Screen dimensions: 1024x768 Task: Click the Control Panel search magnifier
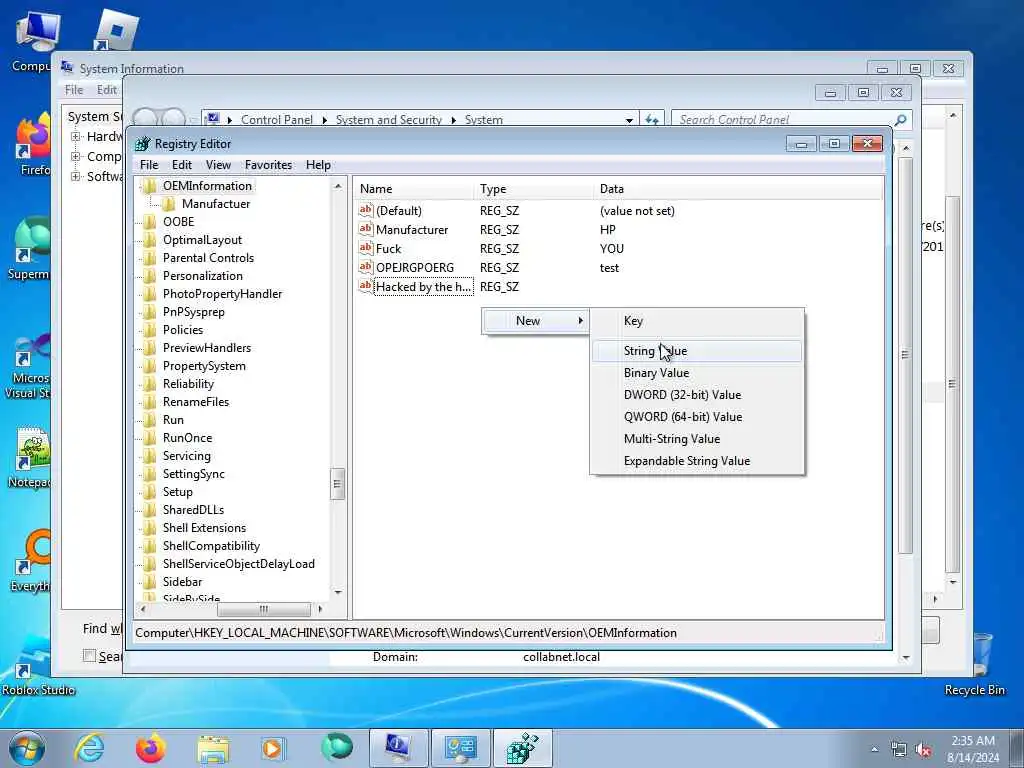click(901, 120)
